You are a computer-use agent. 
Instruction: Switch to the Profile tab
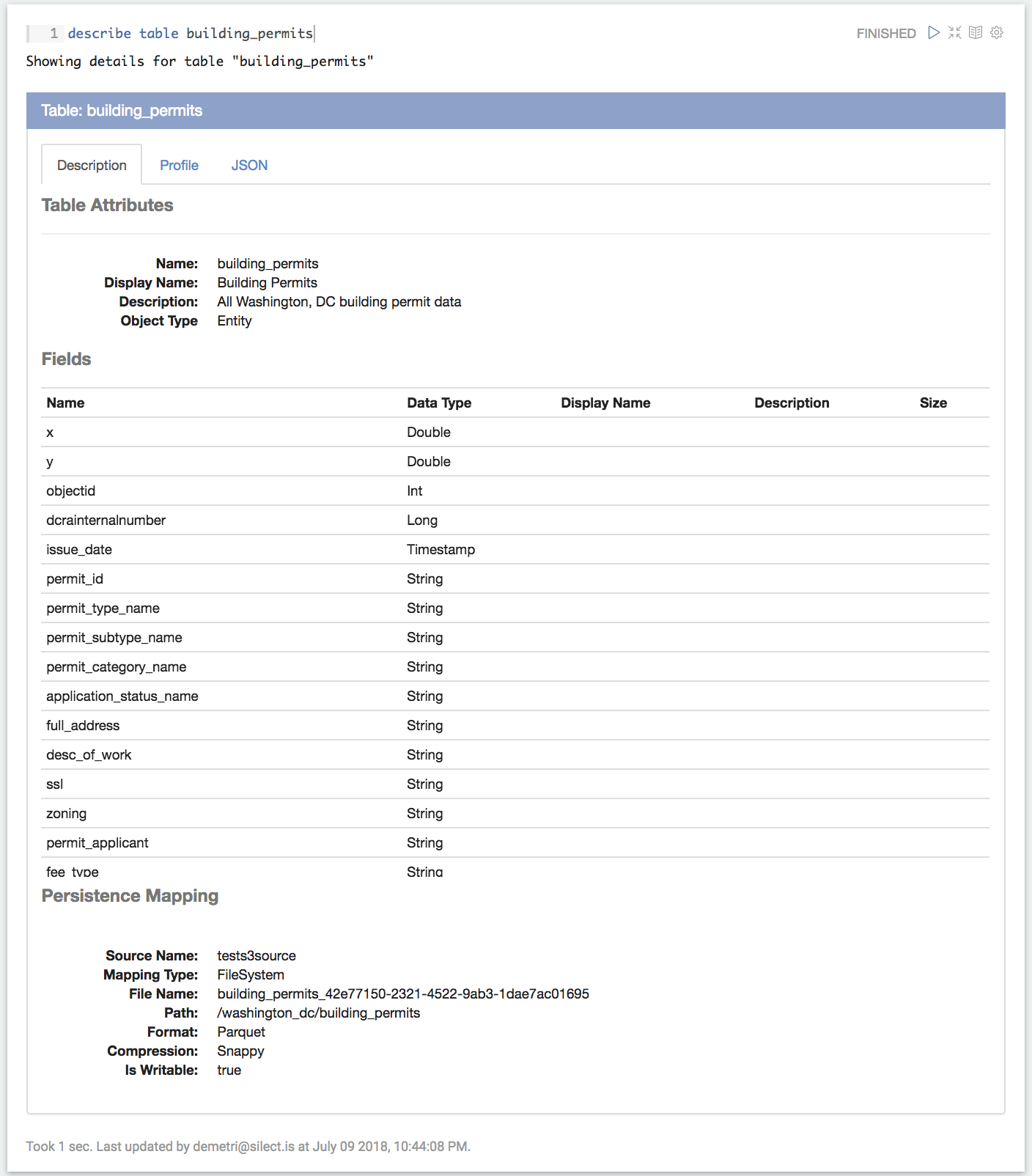click(179, 165)
